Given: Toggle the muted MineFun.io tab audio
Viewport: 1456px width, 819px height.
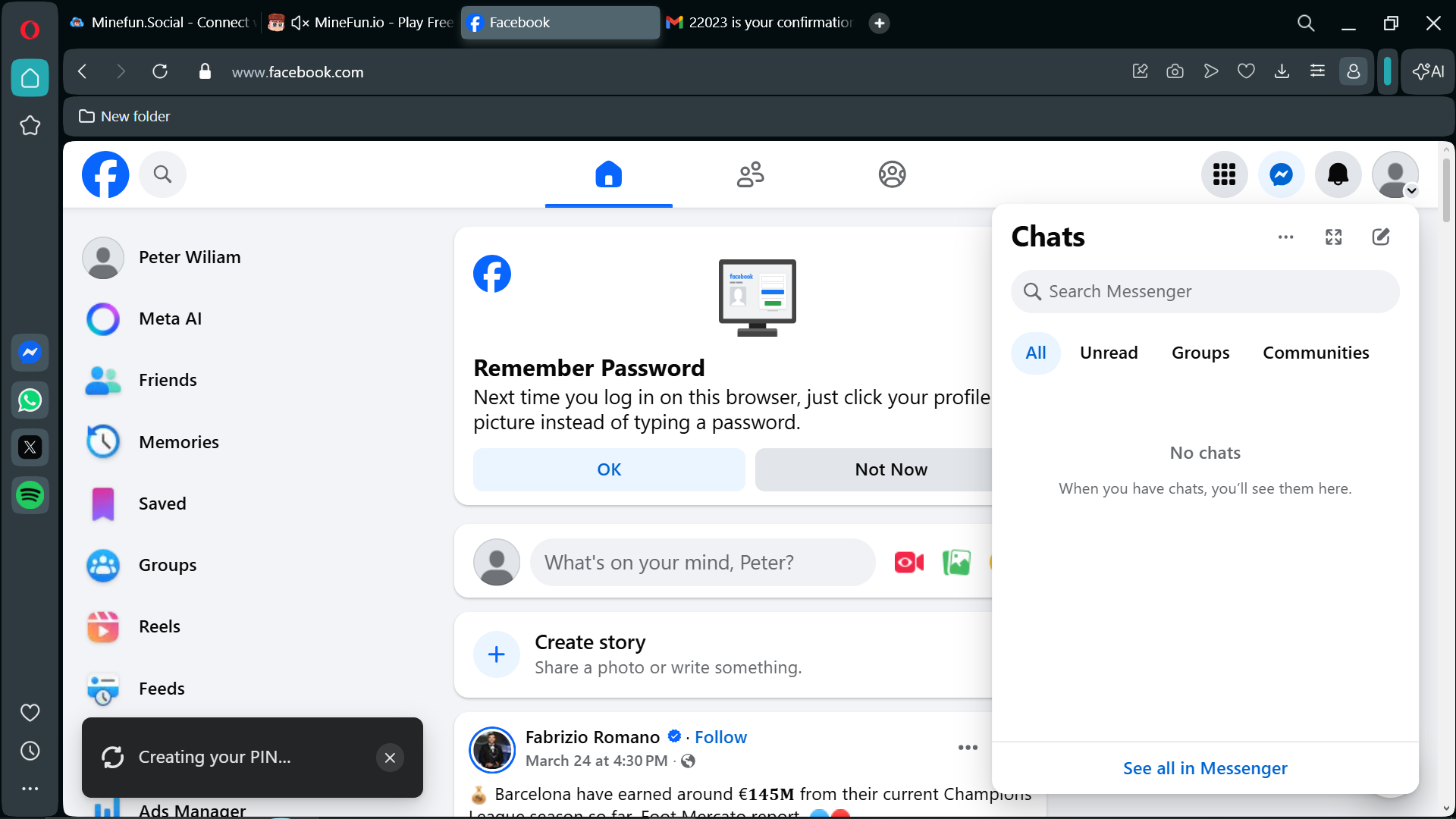Looking at the screenshot, I should coord(300,23).
